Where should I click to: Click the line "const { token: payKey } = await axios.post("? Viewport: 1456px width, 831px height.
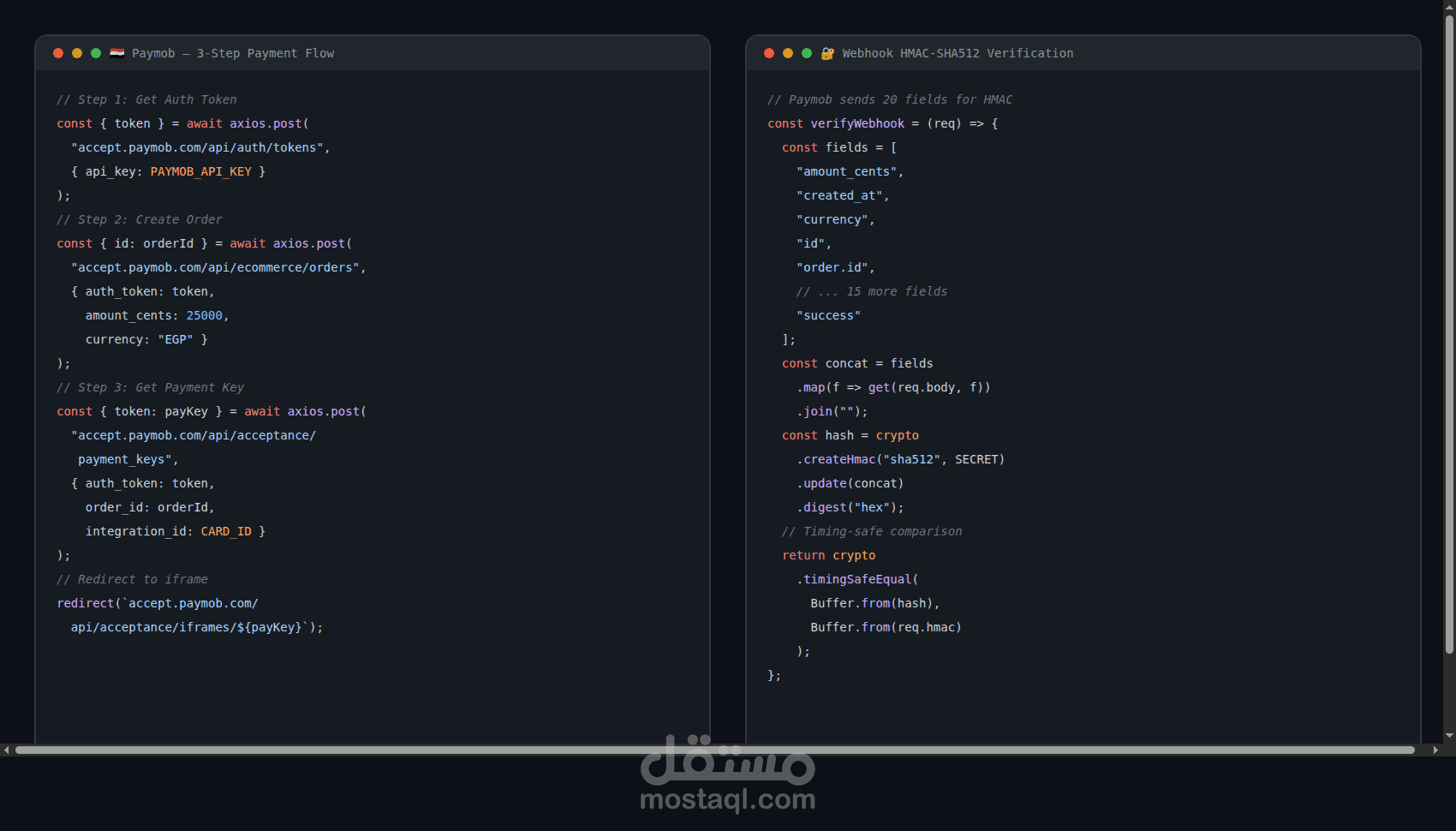pyautogui.click(x=212, y=411)
